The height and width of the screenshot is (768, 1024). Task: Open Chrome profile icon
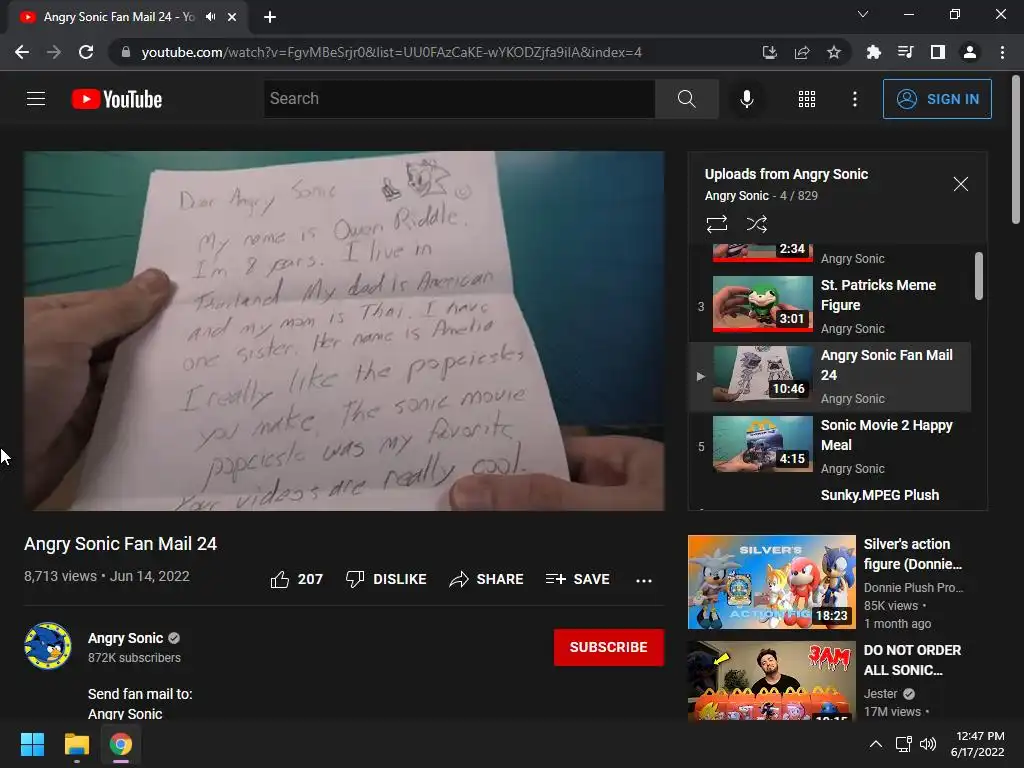point(970,52)
